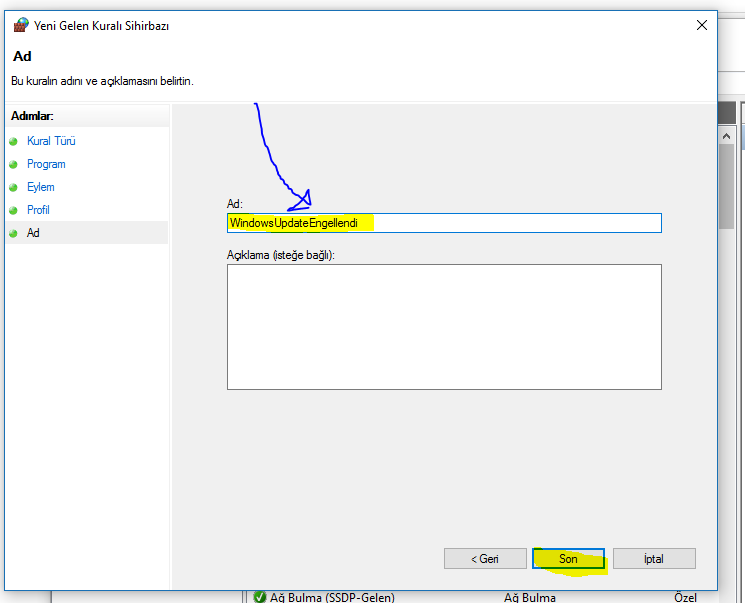This screenshot has width=745, height=603.
Task: Click scroll up arrow in background window
Action: point(726,136)
